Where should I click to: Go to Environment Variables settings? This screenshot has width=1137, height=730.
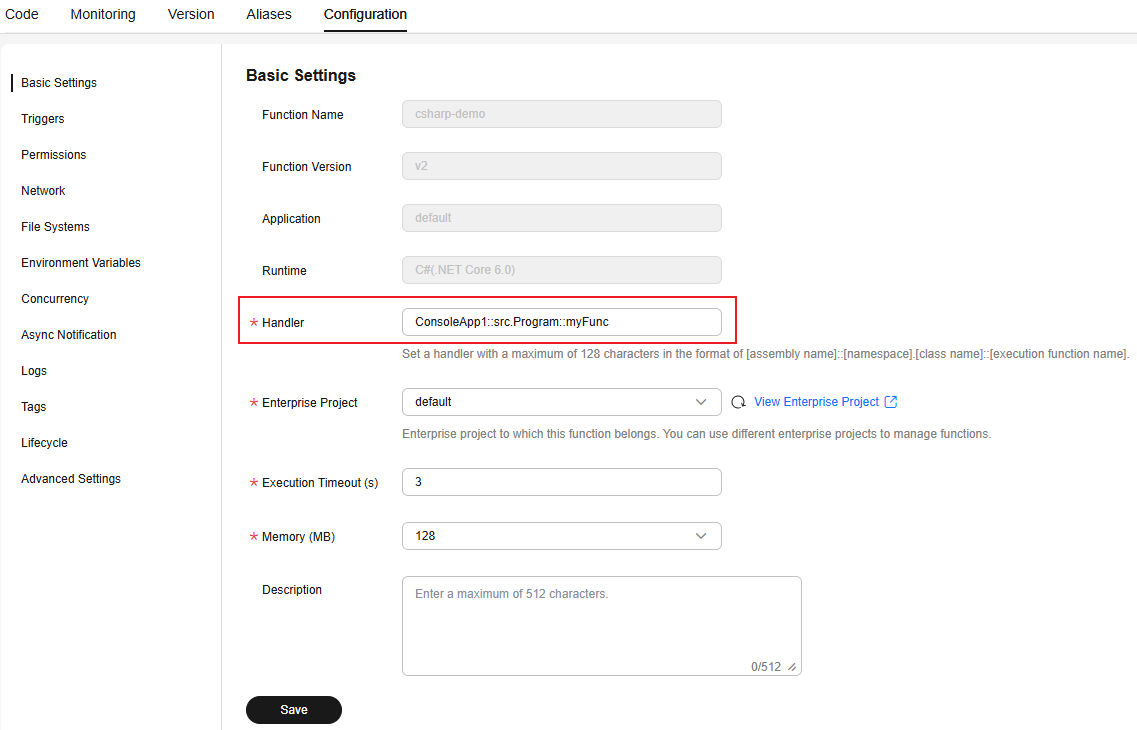81,263
